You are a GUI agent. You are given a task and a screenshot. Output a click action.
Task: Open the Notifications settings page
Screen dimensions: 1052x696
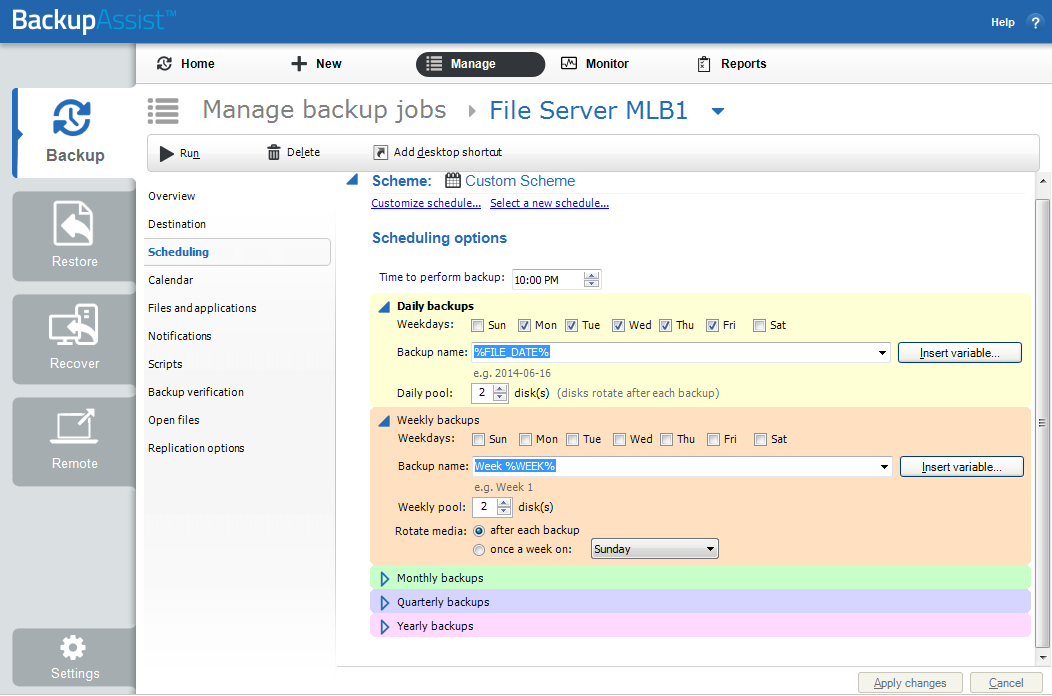180,336
